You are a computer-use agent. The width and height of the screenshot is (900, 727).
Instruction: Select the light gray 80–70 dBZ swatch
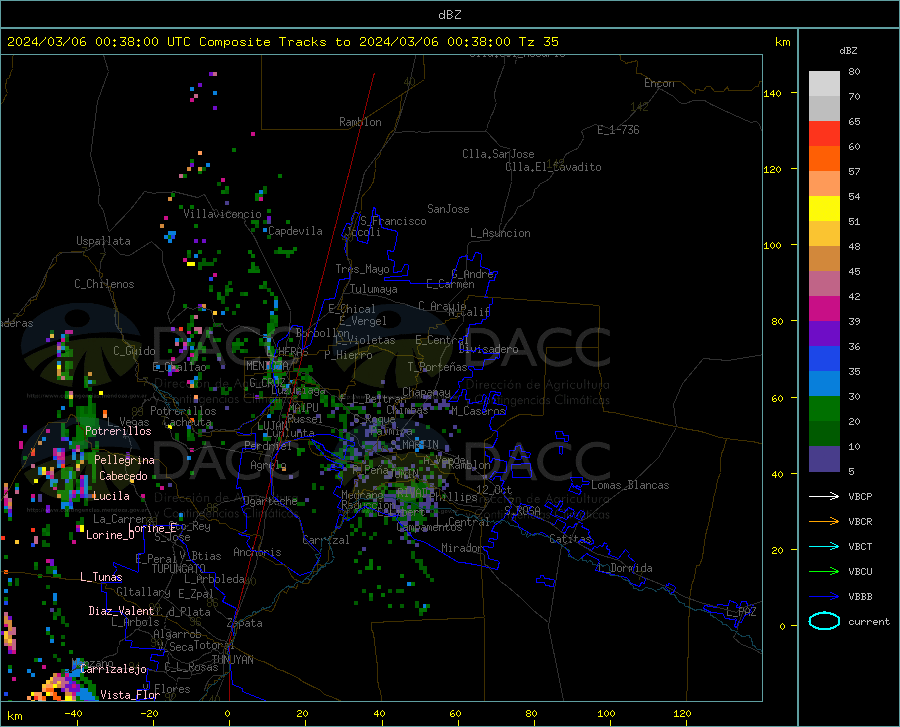click(x=824, y=84)
